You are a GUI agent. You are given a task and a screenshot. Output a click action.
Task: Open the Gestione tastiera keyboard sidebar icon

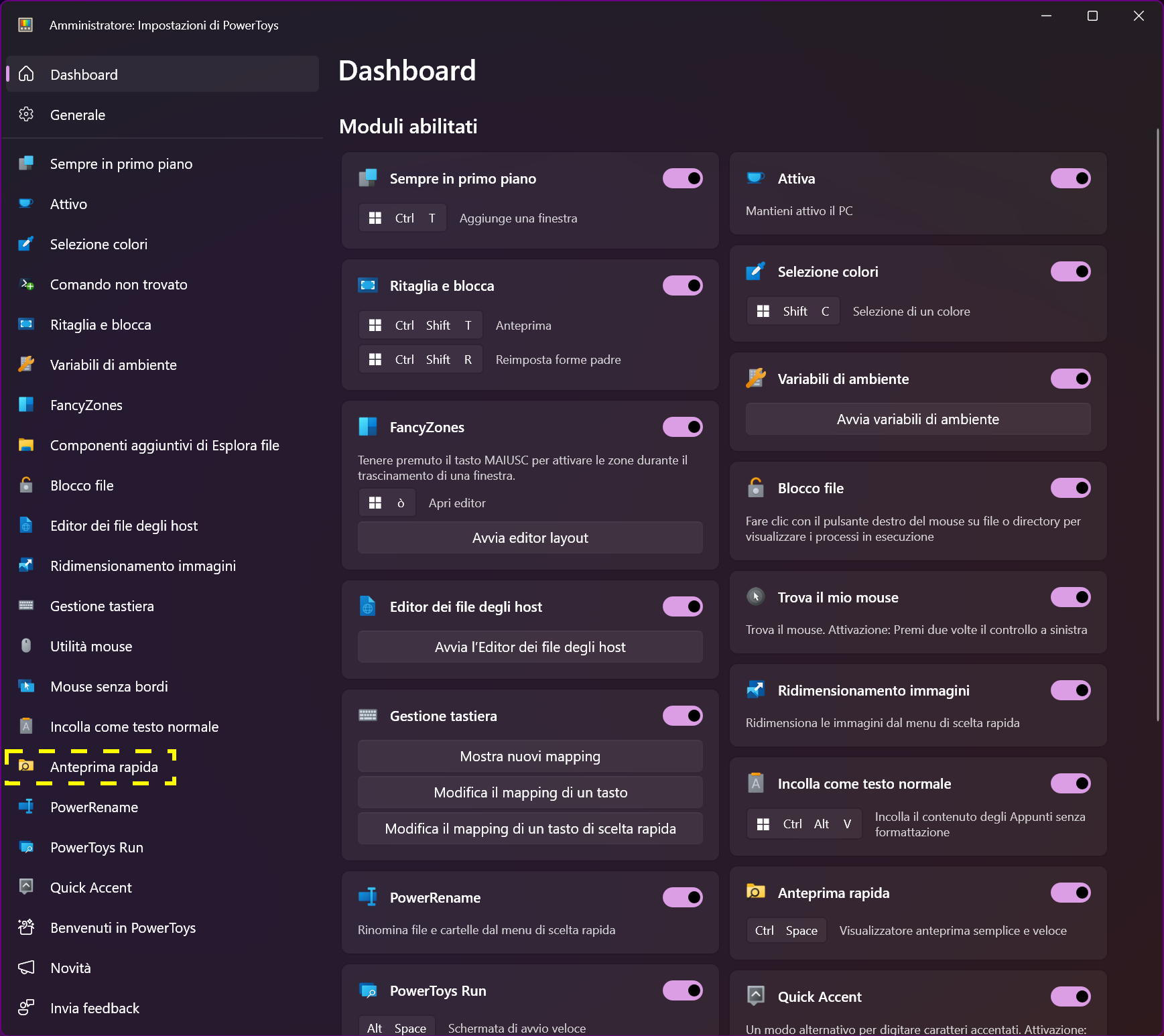click(26, 606)
